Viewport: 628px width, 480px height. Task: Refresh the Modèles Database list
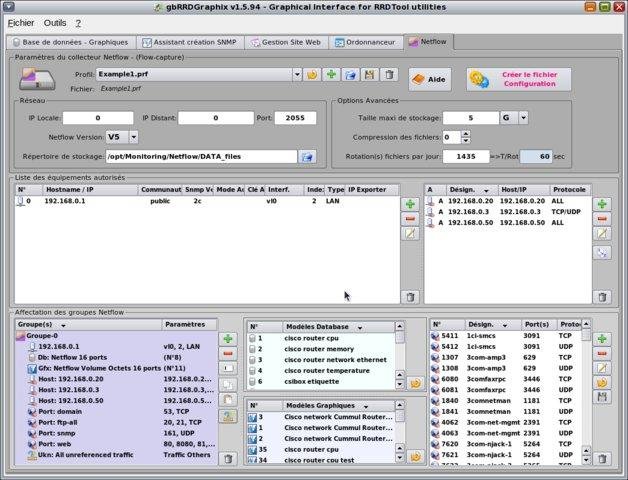416,383
